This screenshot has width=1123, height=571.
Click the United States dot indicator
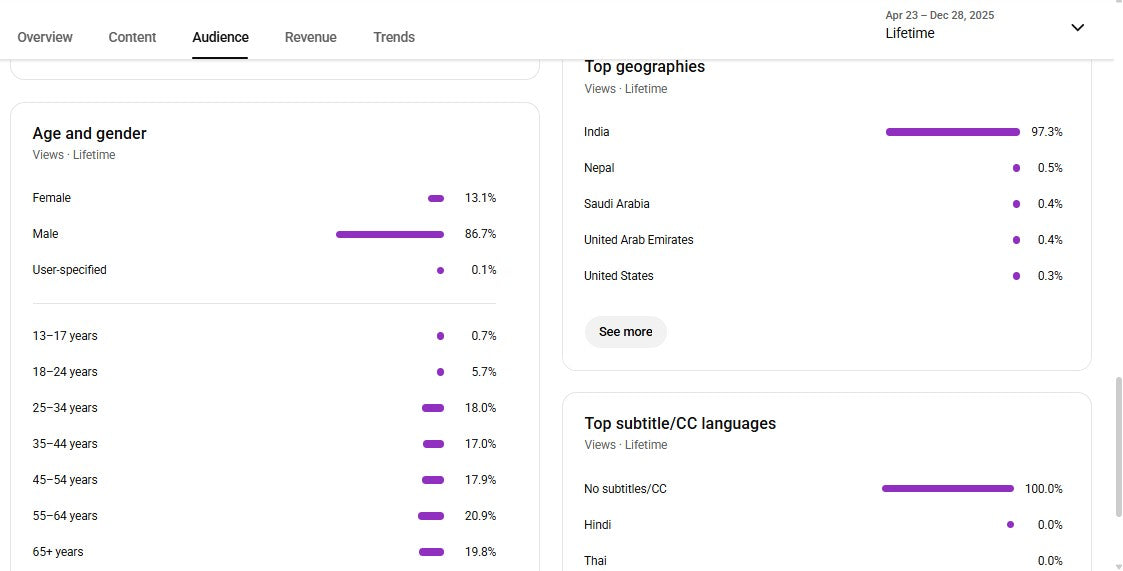1016,276
